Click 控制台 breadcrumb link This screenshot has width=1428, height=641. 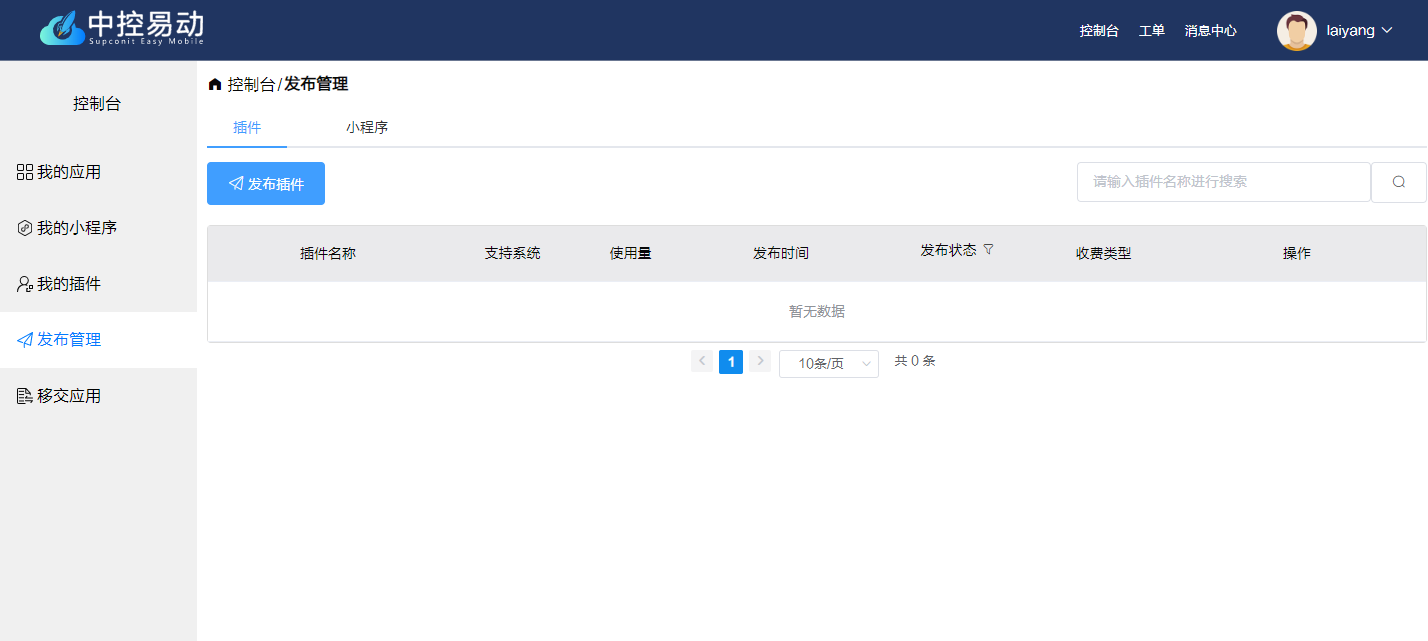251,85
